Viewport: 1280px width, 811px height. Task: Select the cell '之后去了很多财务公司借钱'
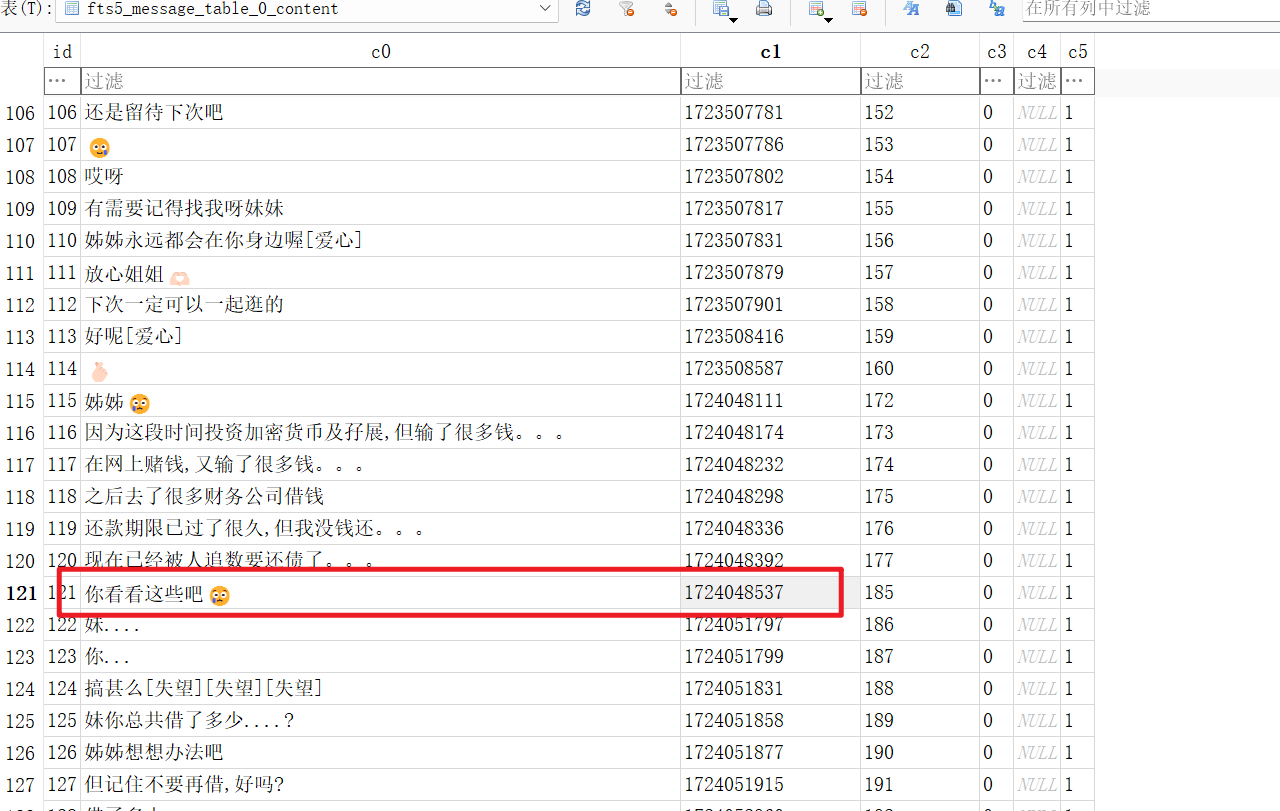click(380, 497)
